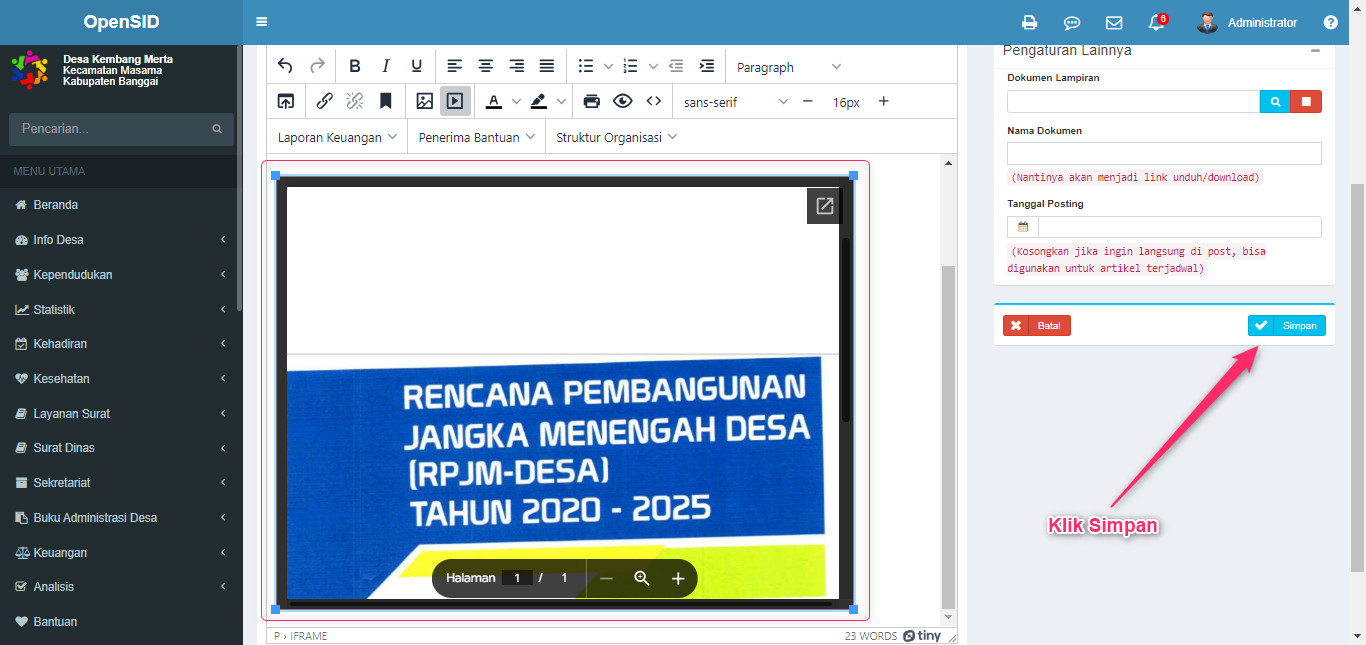Open text color picker arrow
Screen dimensions: 1366x645
[516, 101]
